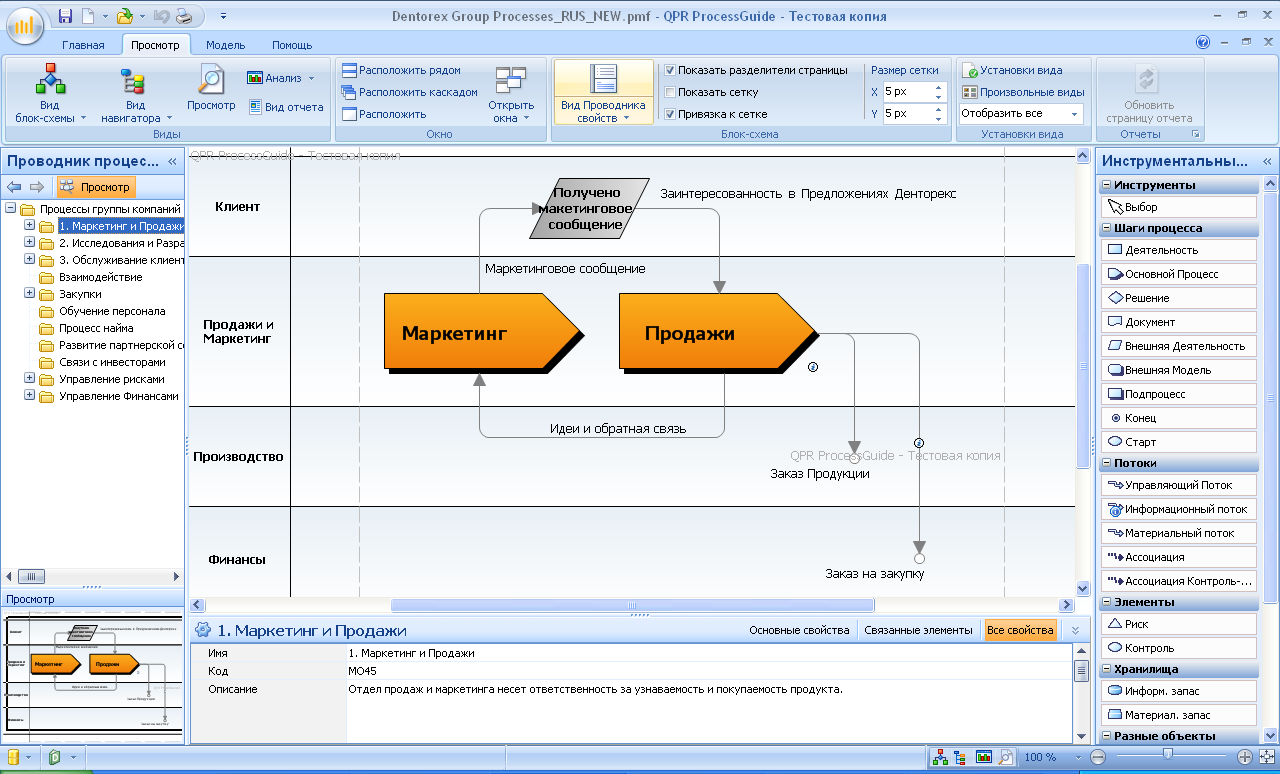Toggle Привязка к сетке checkbox
1280x774 pixels.
click(671, 114)
